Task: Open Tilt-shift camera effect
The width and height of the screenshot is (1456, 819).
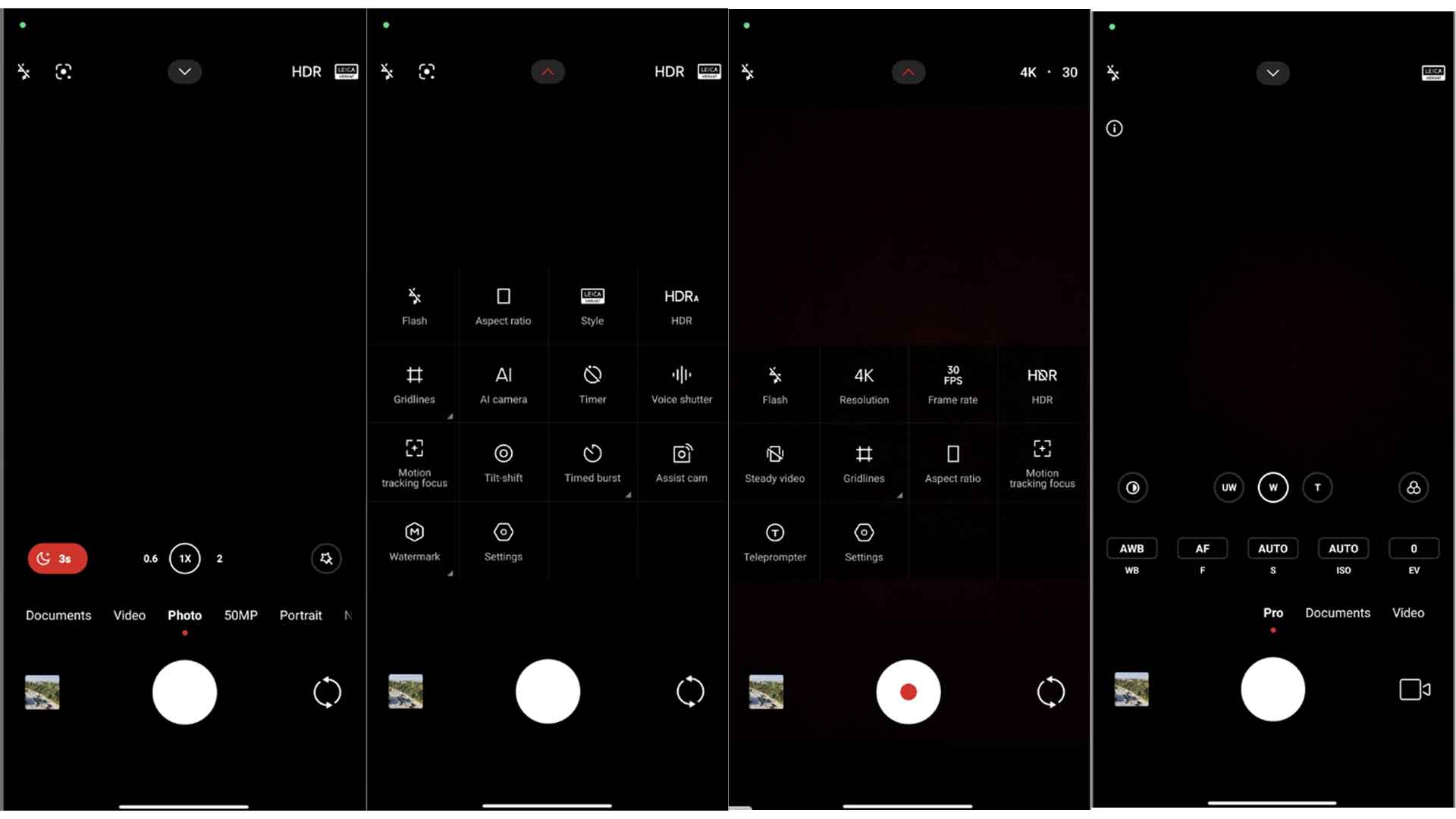Action: tap(503, 460)
